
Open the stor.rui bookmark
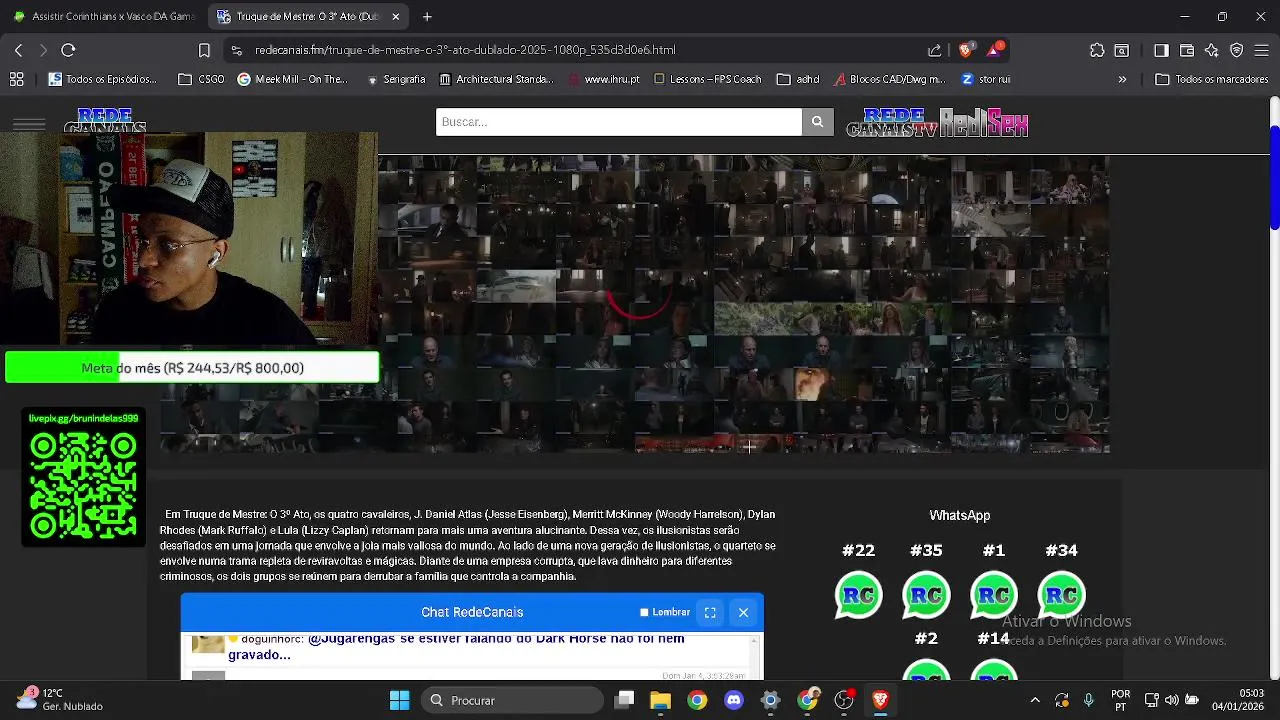tap(986, 79)
